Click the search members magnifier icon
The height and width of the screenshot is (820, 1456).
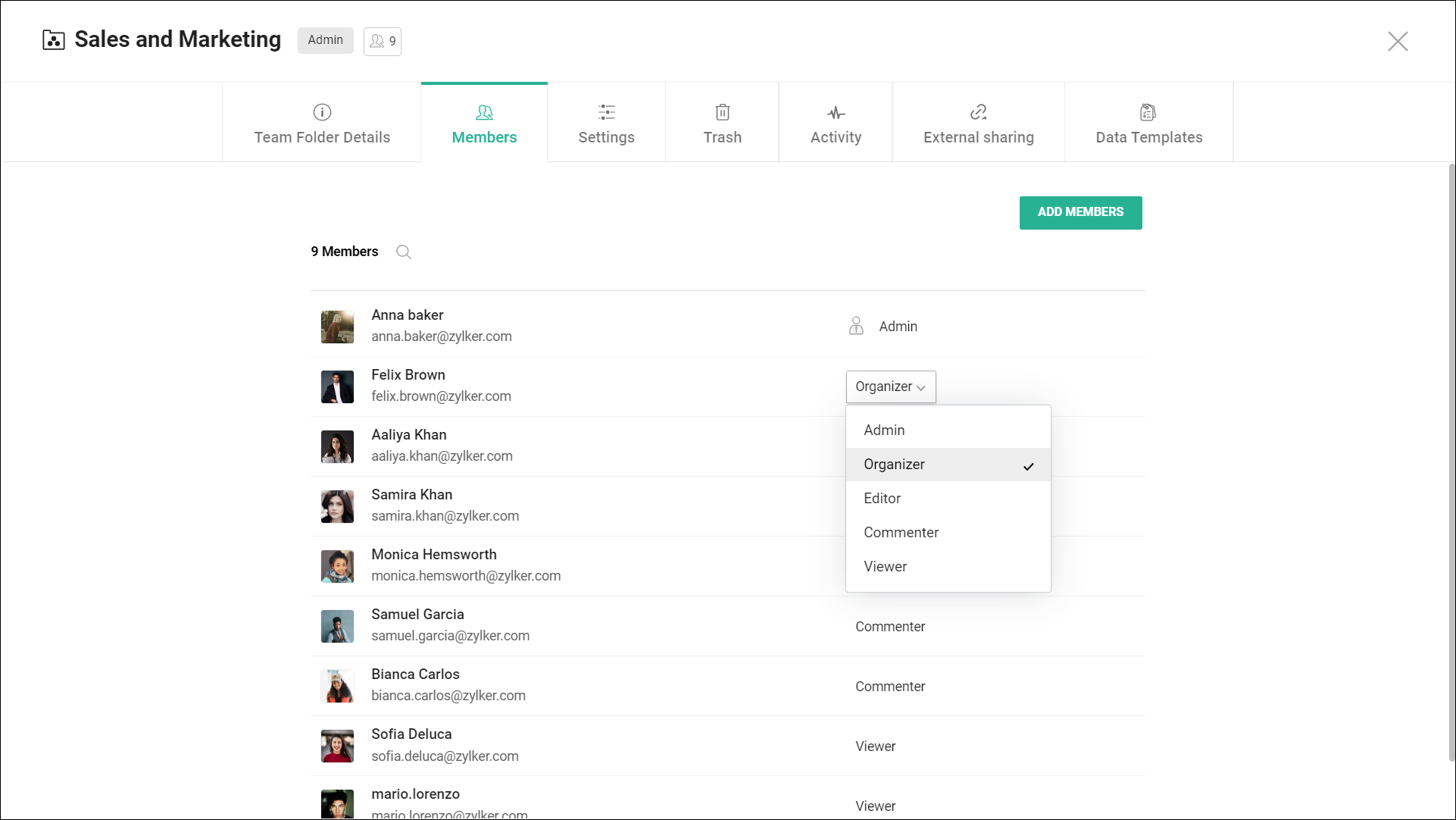(404, 252)
